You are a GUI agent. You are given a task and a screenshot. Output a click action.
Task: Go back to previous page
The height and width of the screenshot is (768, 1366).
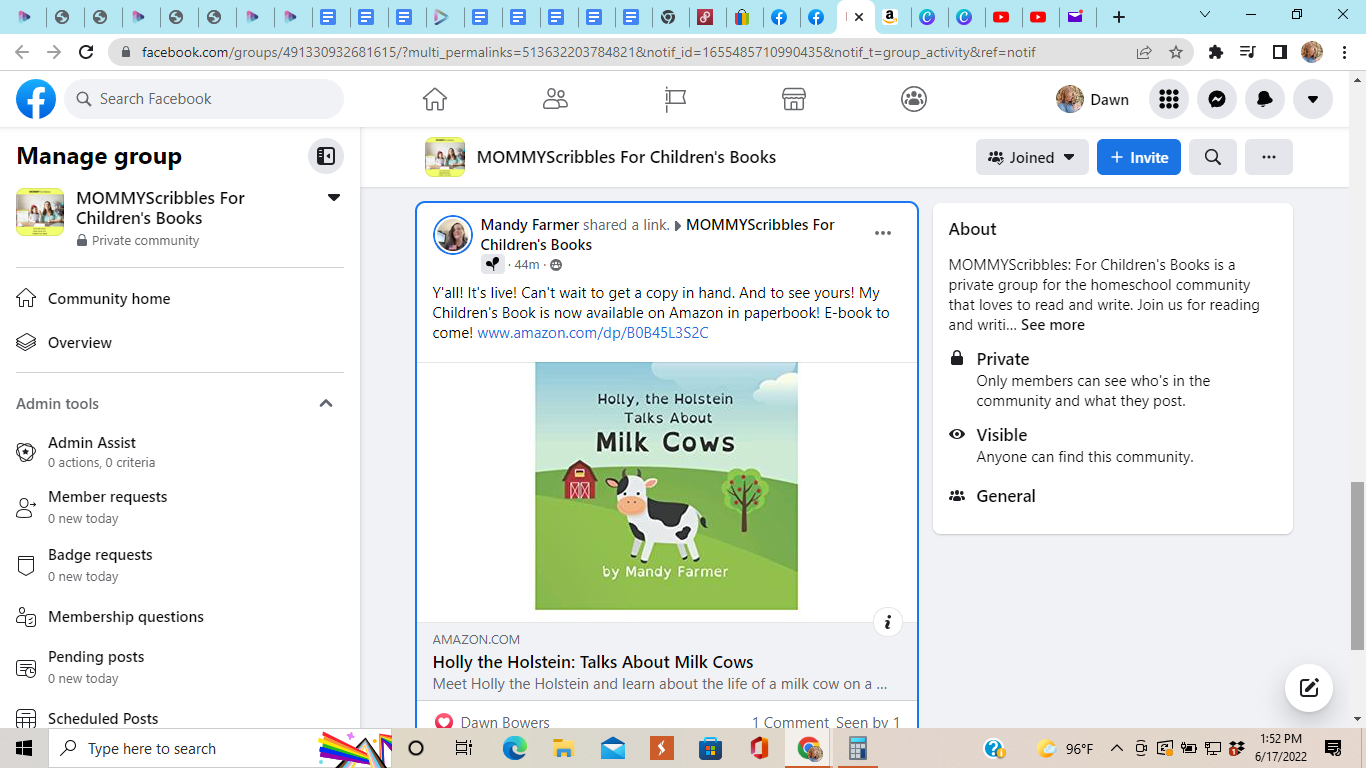tap(22, 52)
